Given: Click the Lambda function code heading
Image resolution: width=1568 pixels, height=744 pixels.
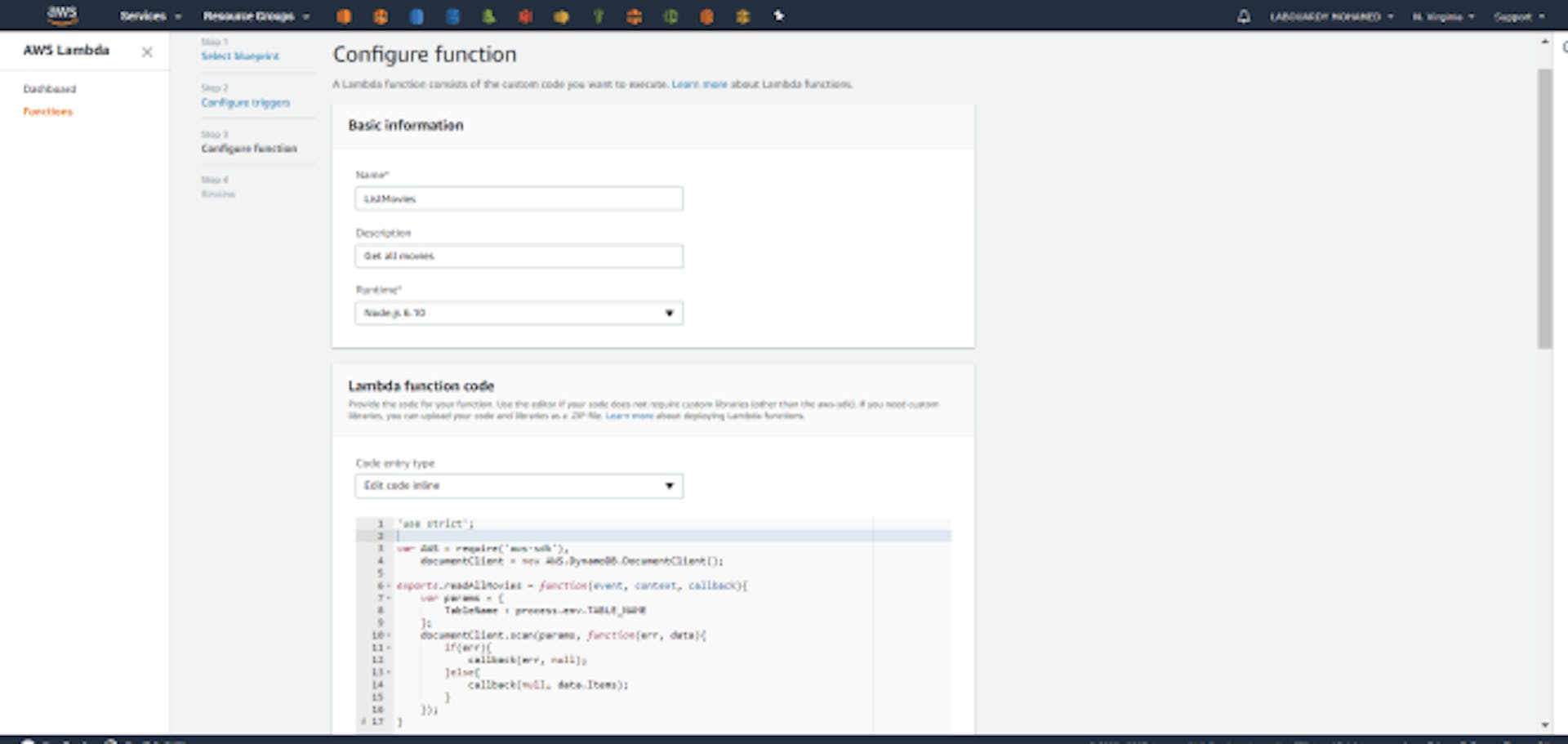Looking at the screenshot, I should (421, 385).
